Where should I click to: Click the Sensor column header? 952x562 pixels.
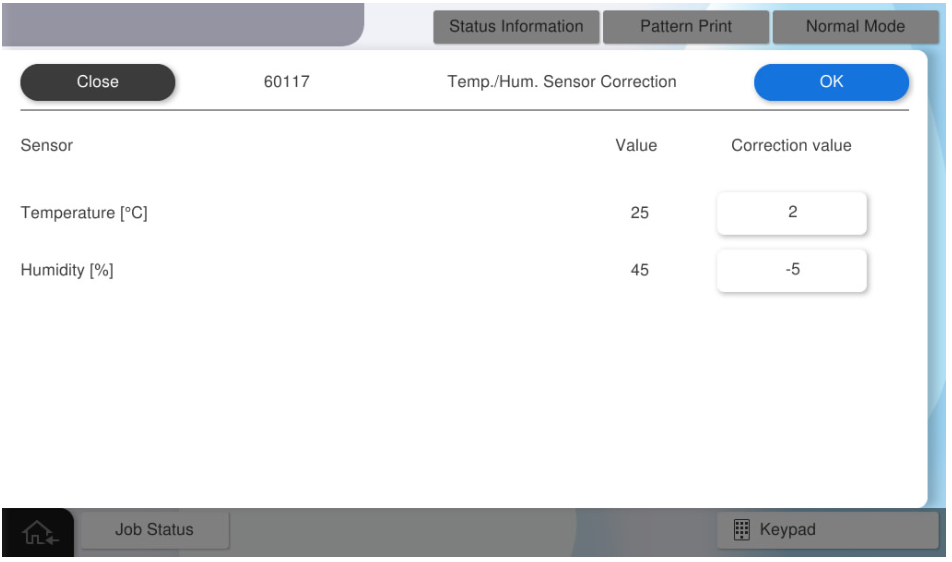click(47, 146)
